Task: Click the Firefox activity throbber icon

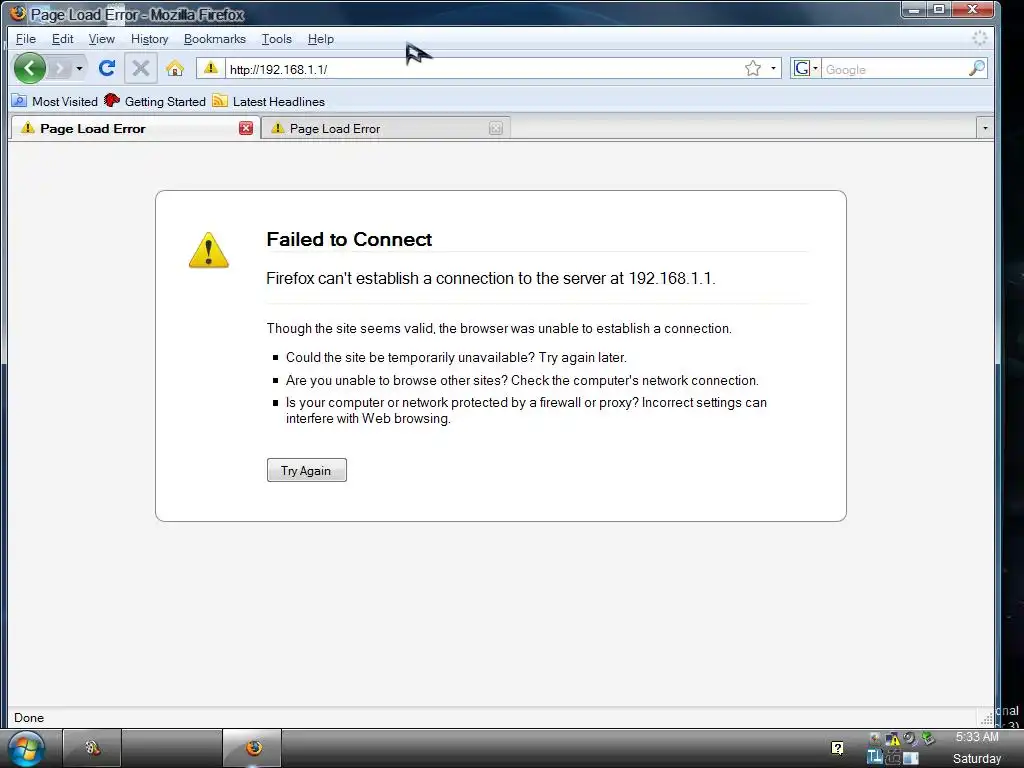Action: 980,39
